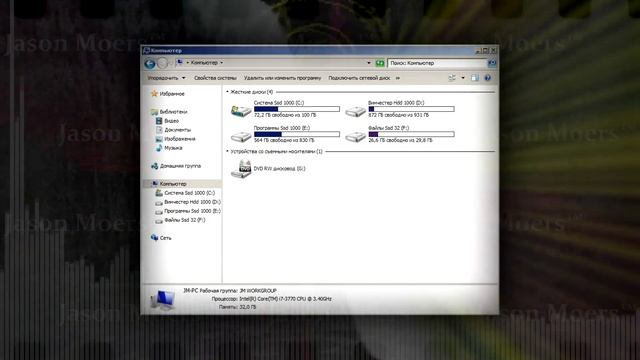Collapse the Жесткие диски (4) group

228,92
